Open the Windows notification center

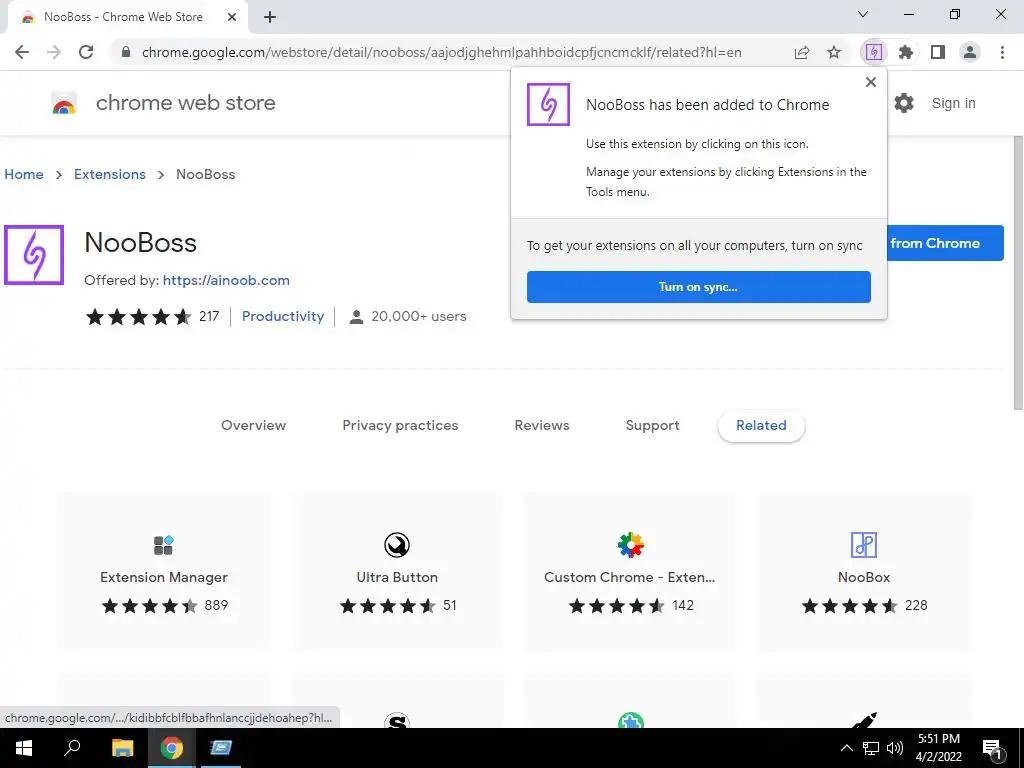(x=991, y=748)
